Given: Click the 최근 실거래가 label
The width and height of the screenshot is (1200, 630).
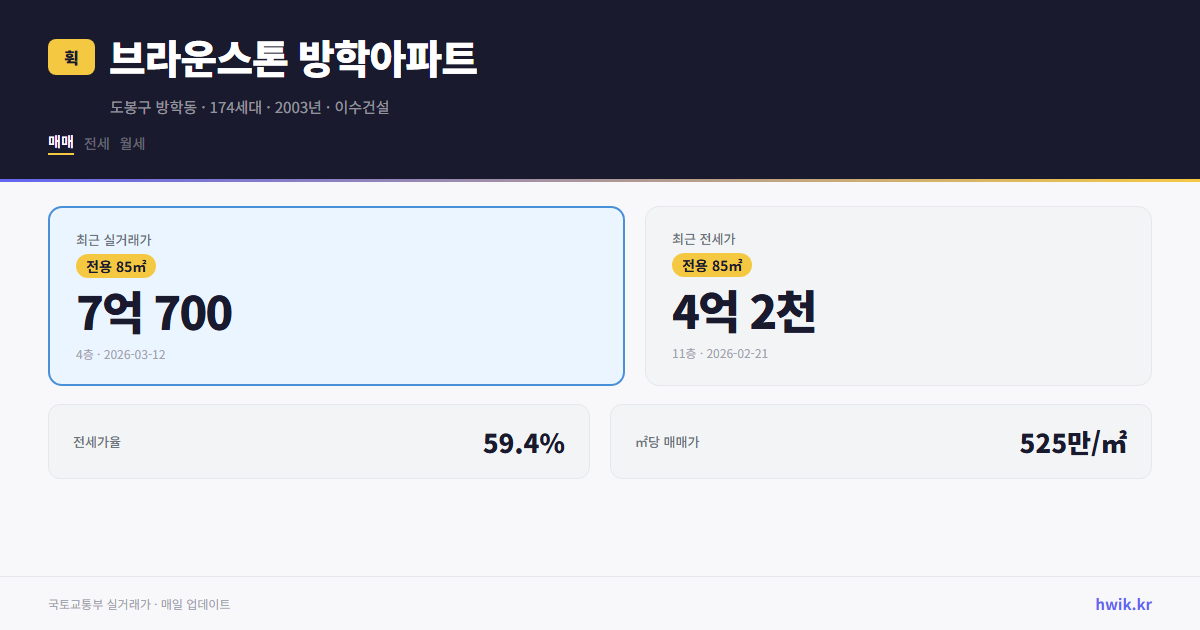Looking at the screenshot, I should pyautogui.click(x=113, y=239).
